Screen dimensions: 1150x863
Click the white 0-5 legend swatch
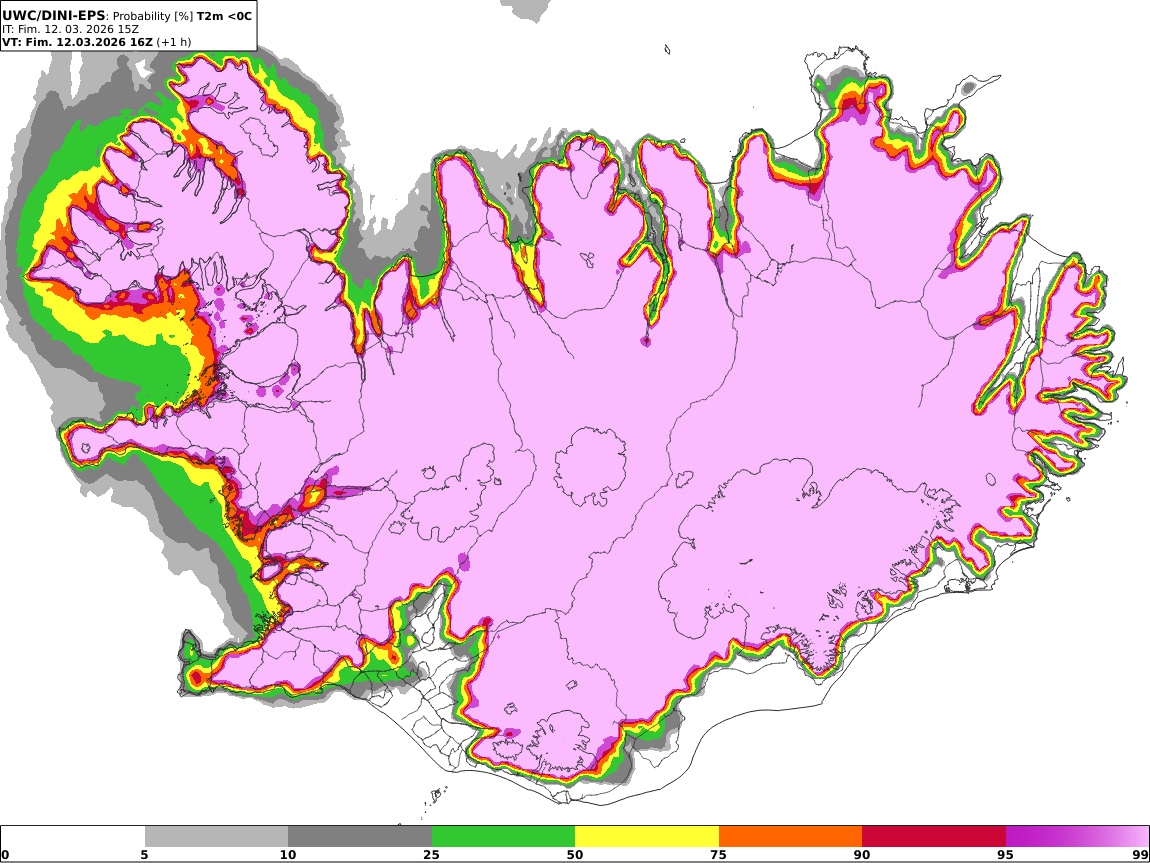[73, 836]
